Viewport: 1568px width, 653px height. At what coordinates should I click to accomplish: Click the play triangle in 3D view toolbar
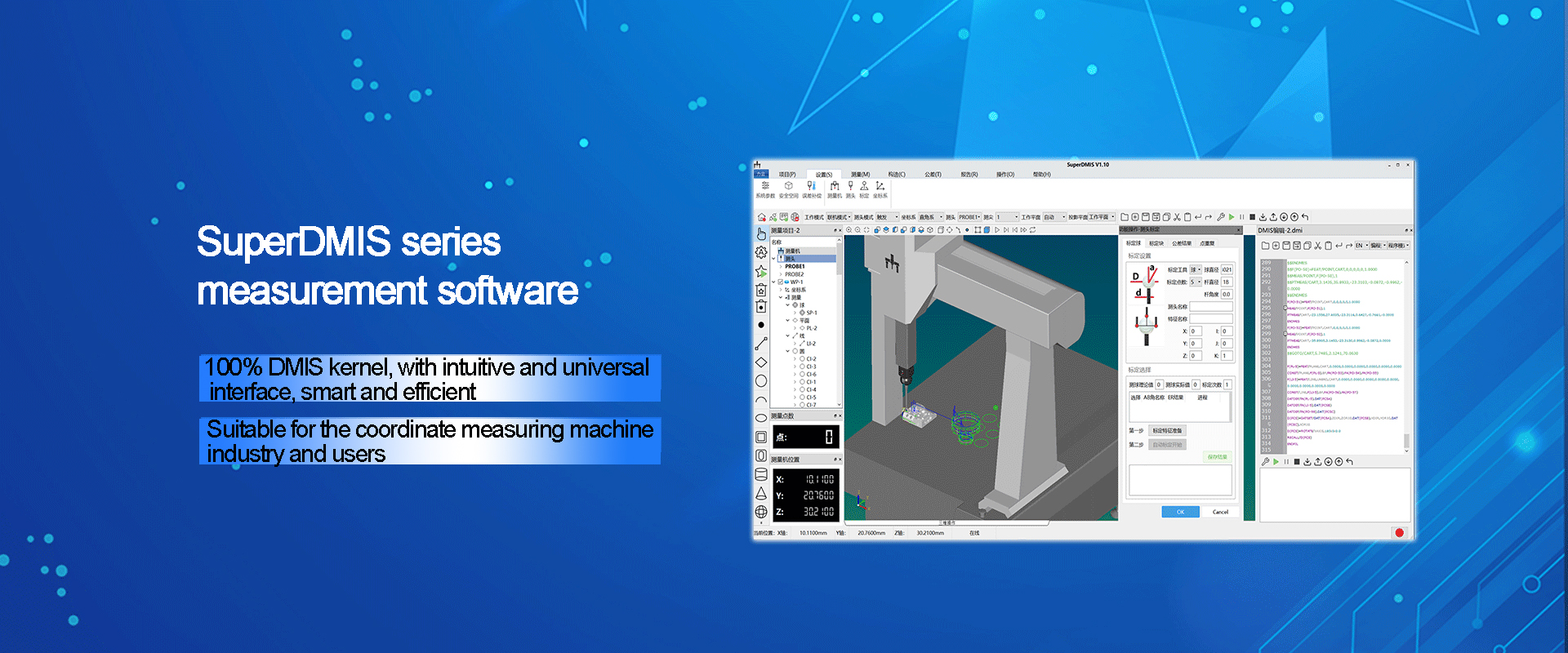pyautogui.click(x=997, y=230)
